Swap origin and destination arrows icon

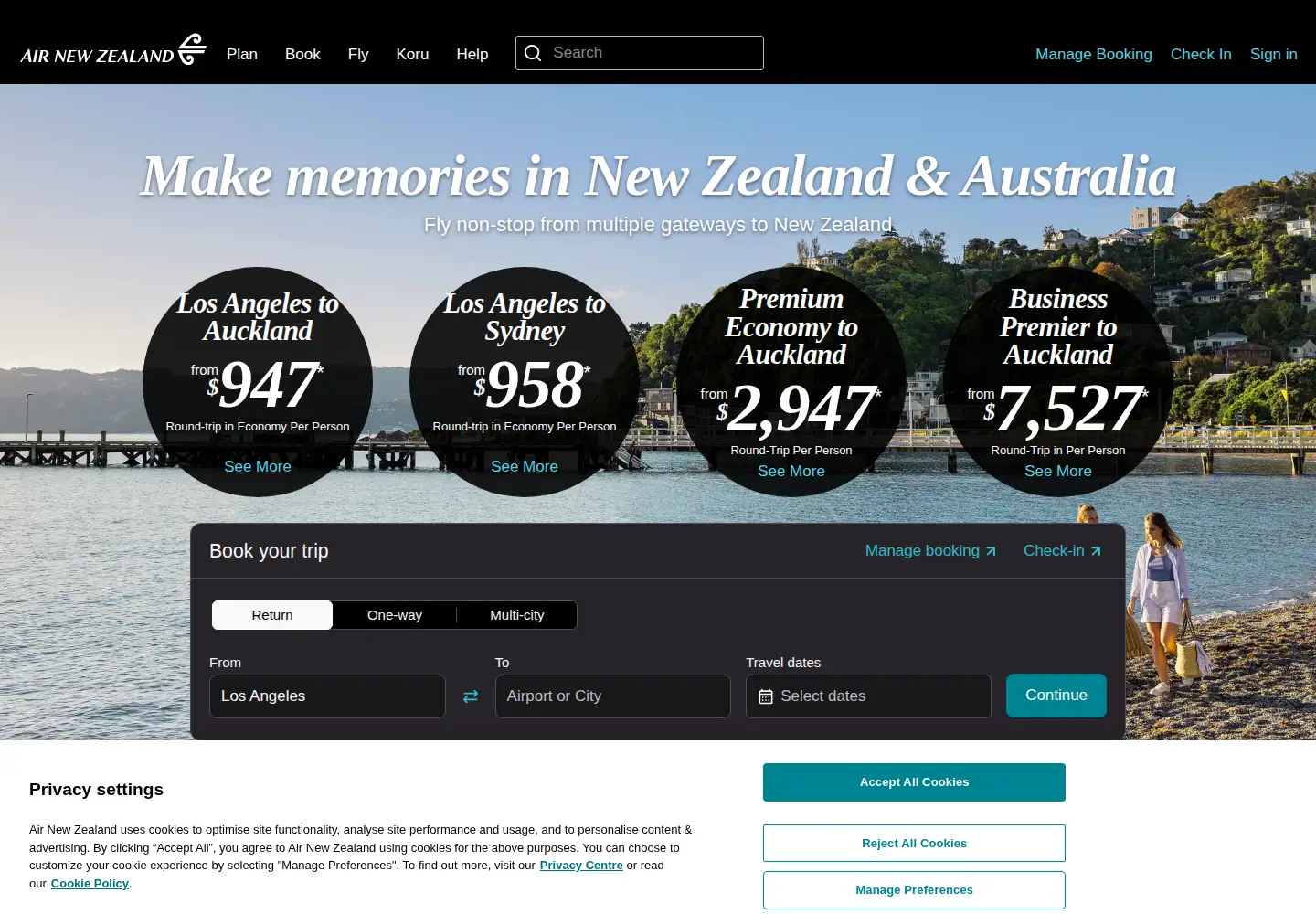coord(471,696)
